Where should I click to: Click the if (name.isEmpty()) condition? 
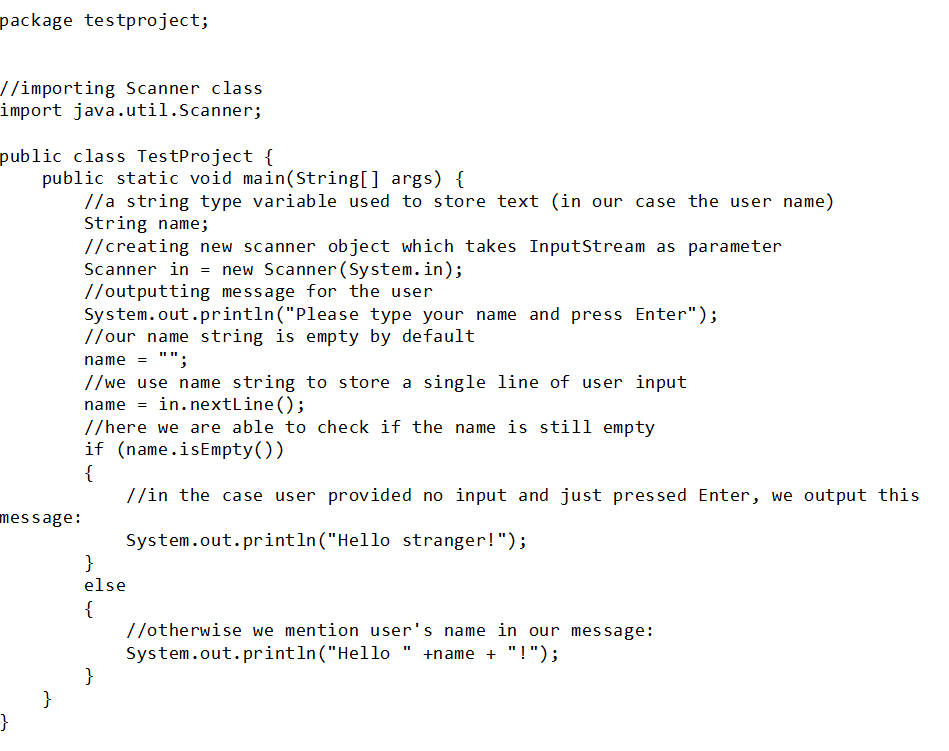pos(183,450)
